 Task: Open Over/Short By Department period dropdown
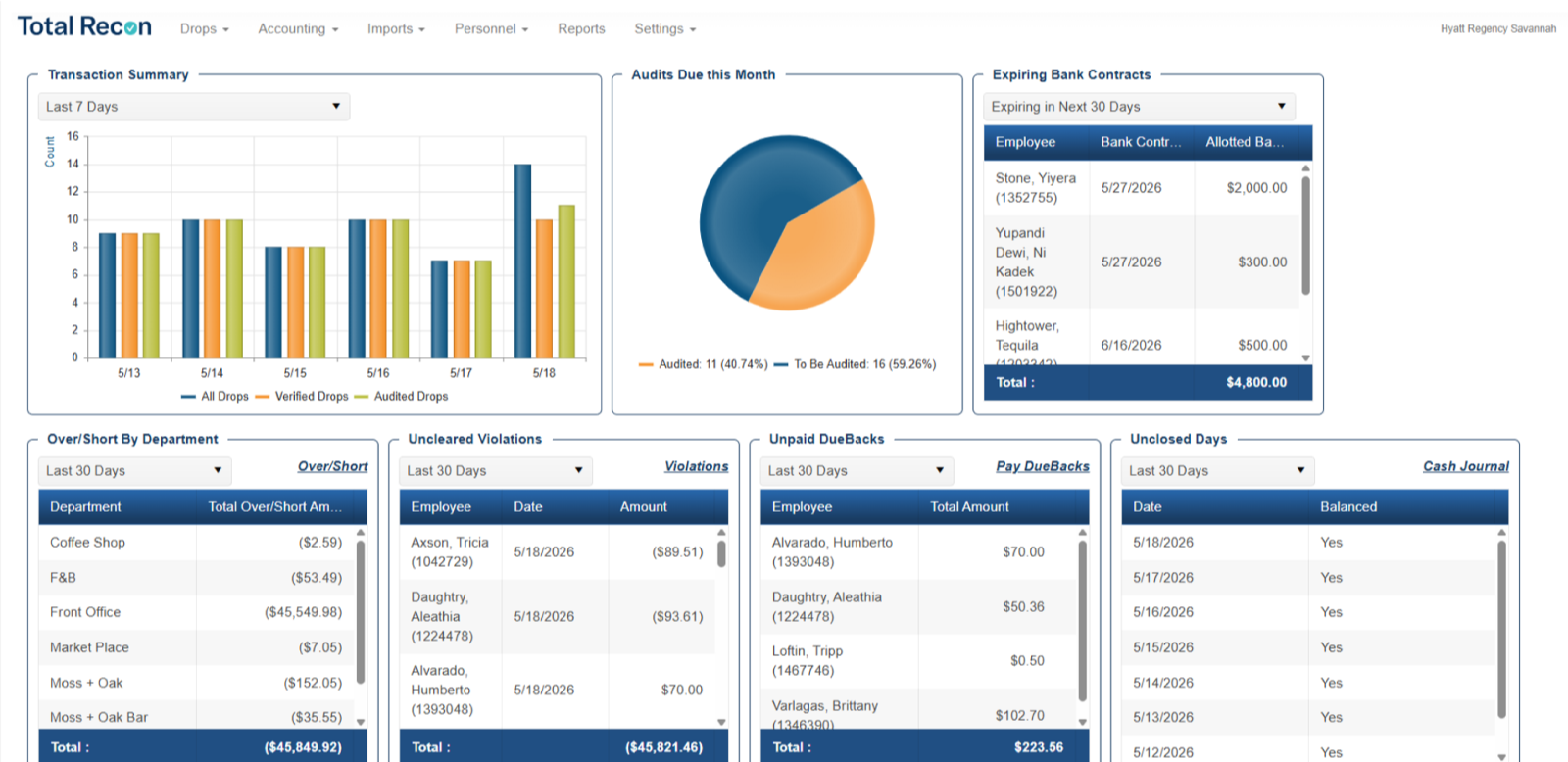click(x=135, y=471)
